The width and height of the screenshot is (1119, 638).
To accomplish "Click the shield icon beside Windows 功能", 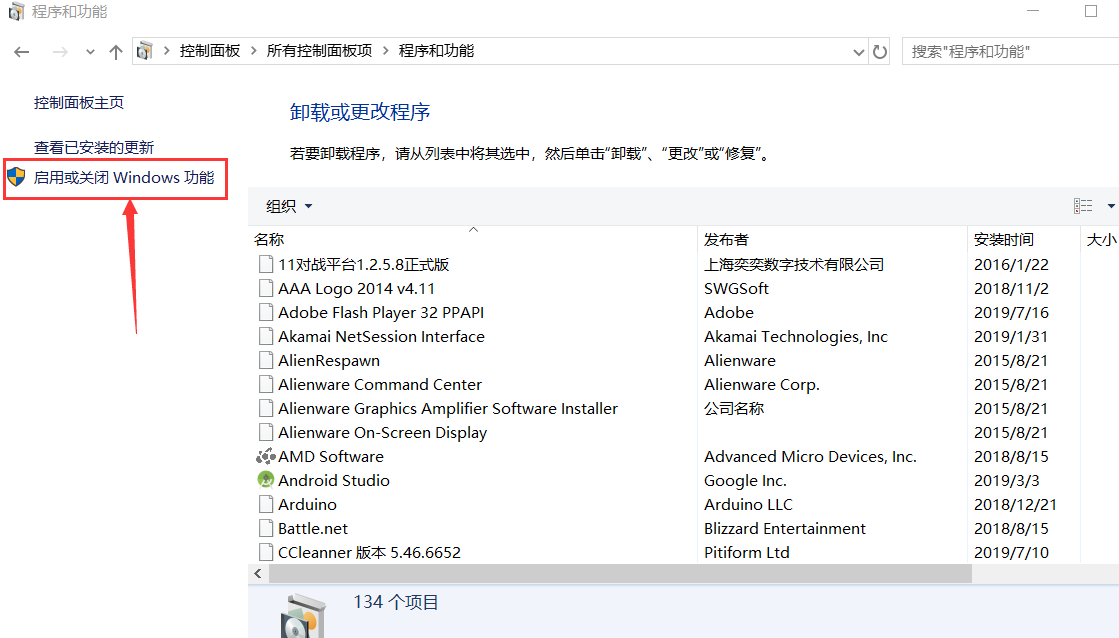I will coord(16,177).
